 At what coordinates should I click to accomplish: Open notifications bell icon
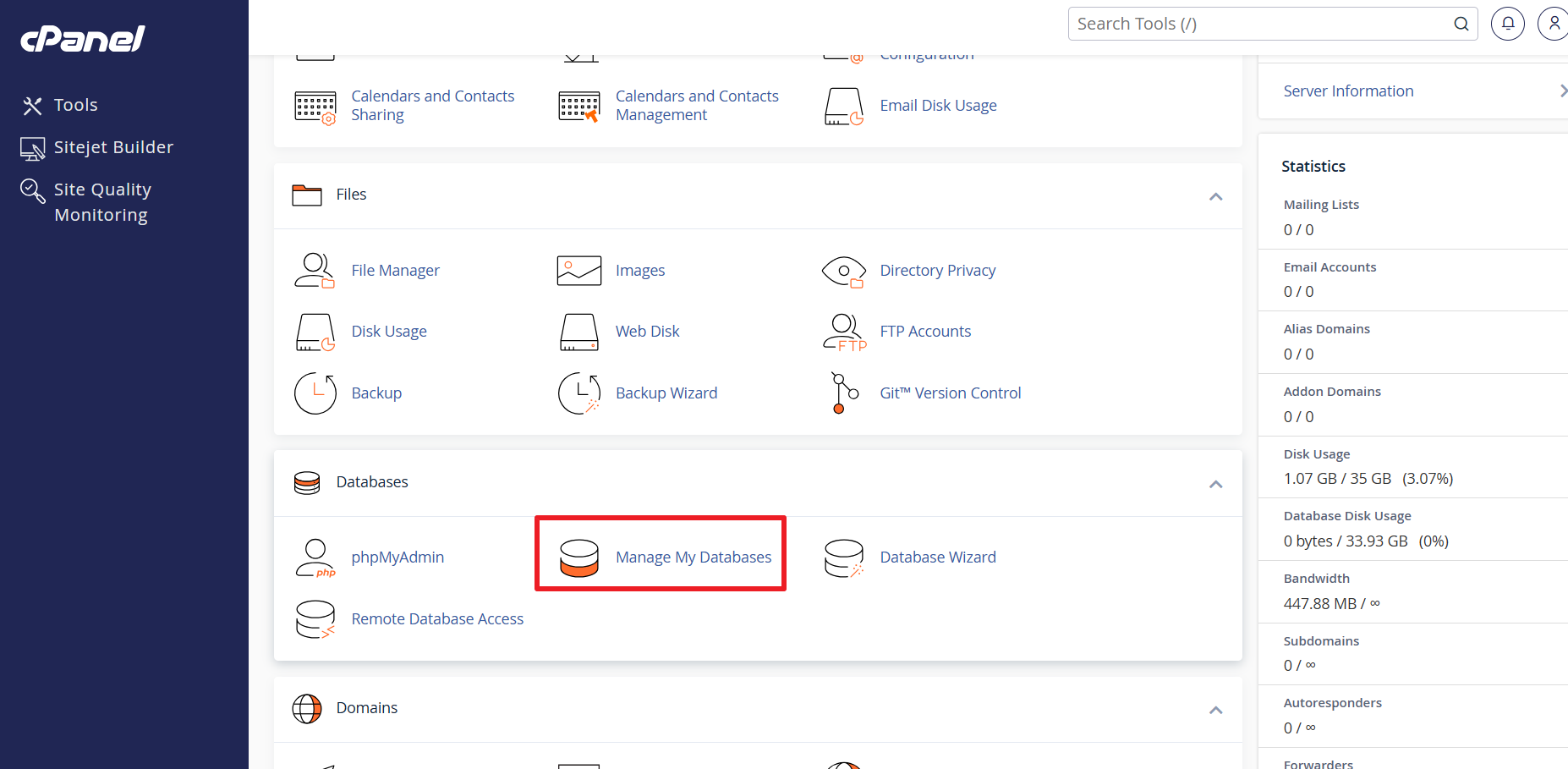coord(1508,24)
